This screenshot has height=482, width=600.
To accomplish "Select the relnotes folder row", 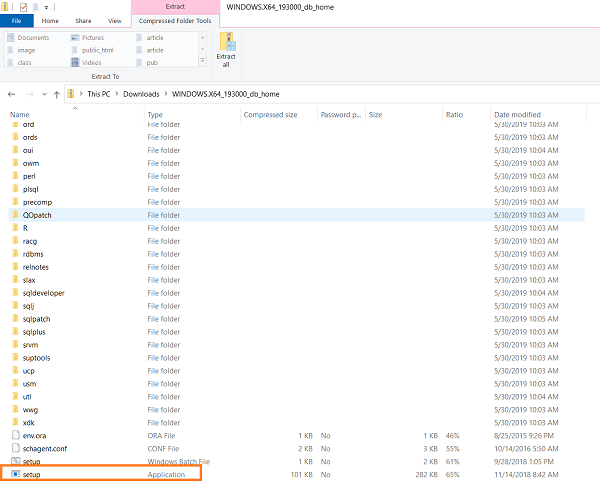I will pyautogui.click(x=297, y=267).
